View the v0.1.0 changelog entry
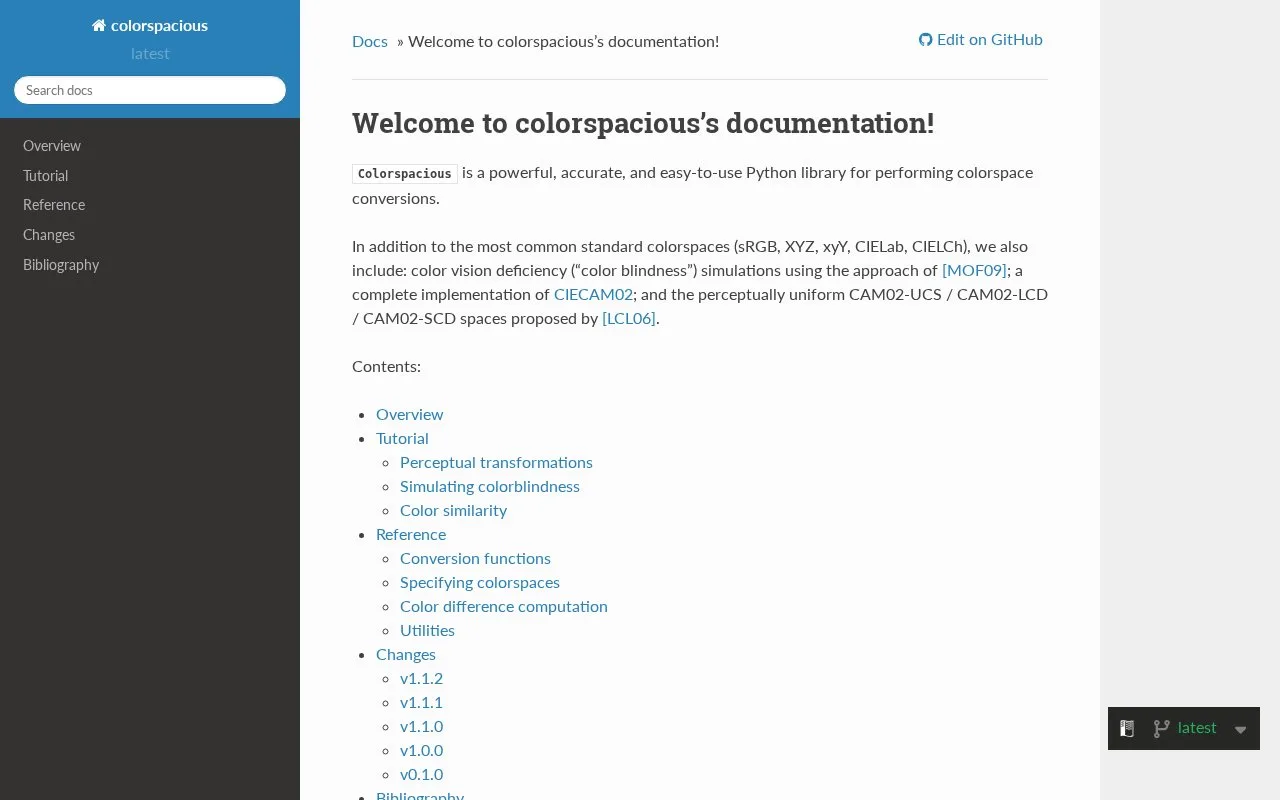This screenshot has height=800, width=1280. (422, 774)
